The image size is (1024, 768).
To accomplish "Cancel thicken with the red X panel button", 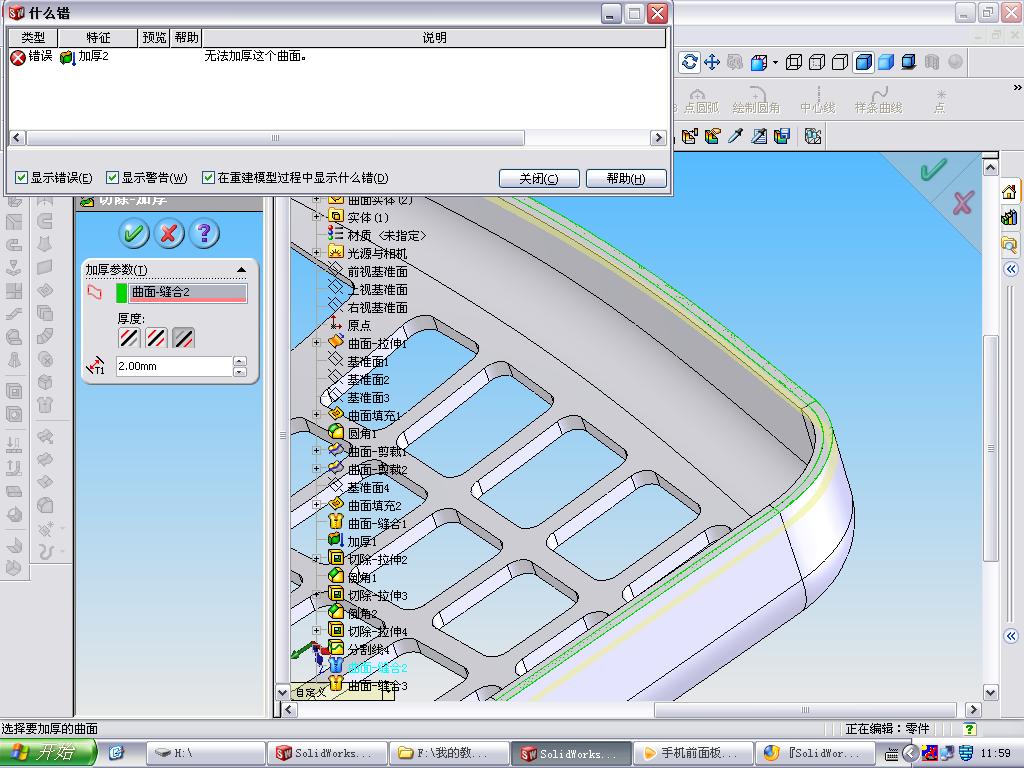I will [x=169, y=233].
